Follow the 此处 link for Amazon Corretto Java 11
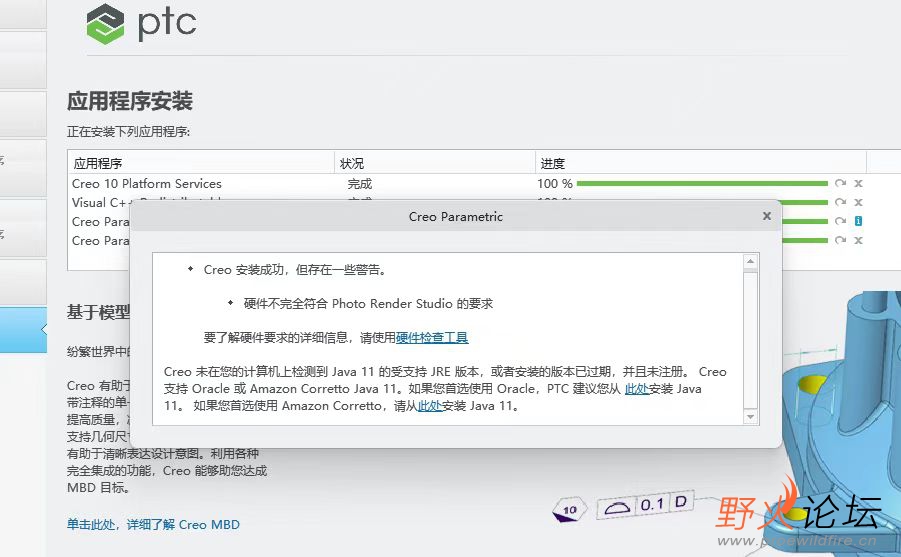The height and width of the screenshot is (557, 901). 430,406
